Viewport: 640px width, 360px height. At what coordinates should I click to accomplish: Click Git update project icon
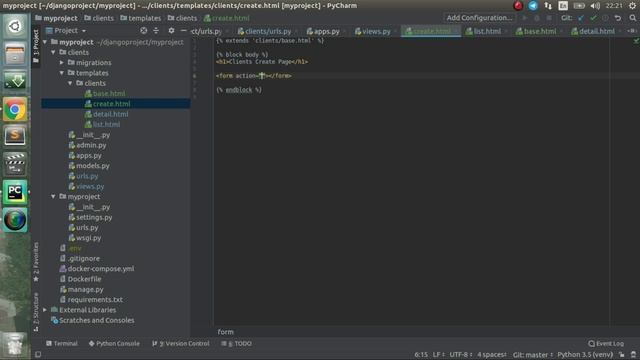(581, 18)
